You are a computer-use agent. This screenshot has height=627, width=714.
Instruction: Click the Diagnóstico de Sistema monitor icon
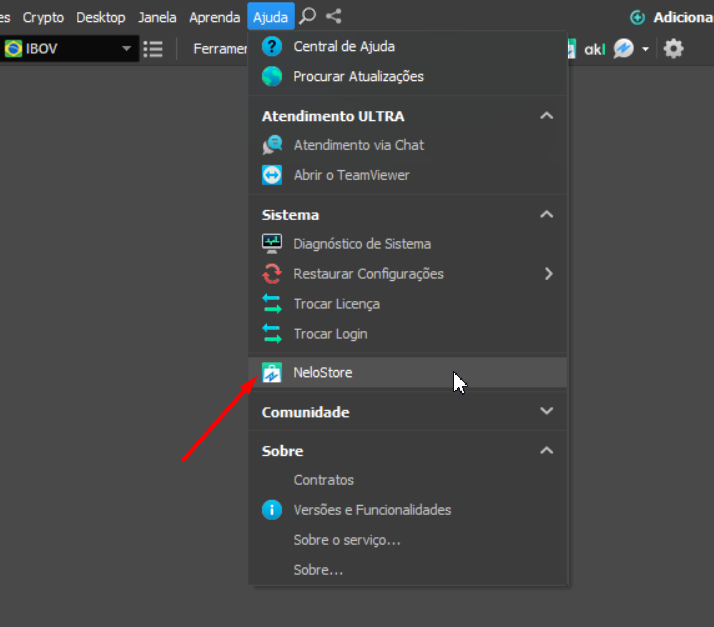[272, 244]
